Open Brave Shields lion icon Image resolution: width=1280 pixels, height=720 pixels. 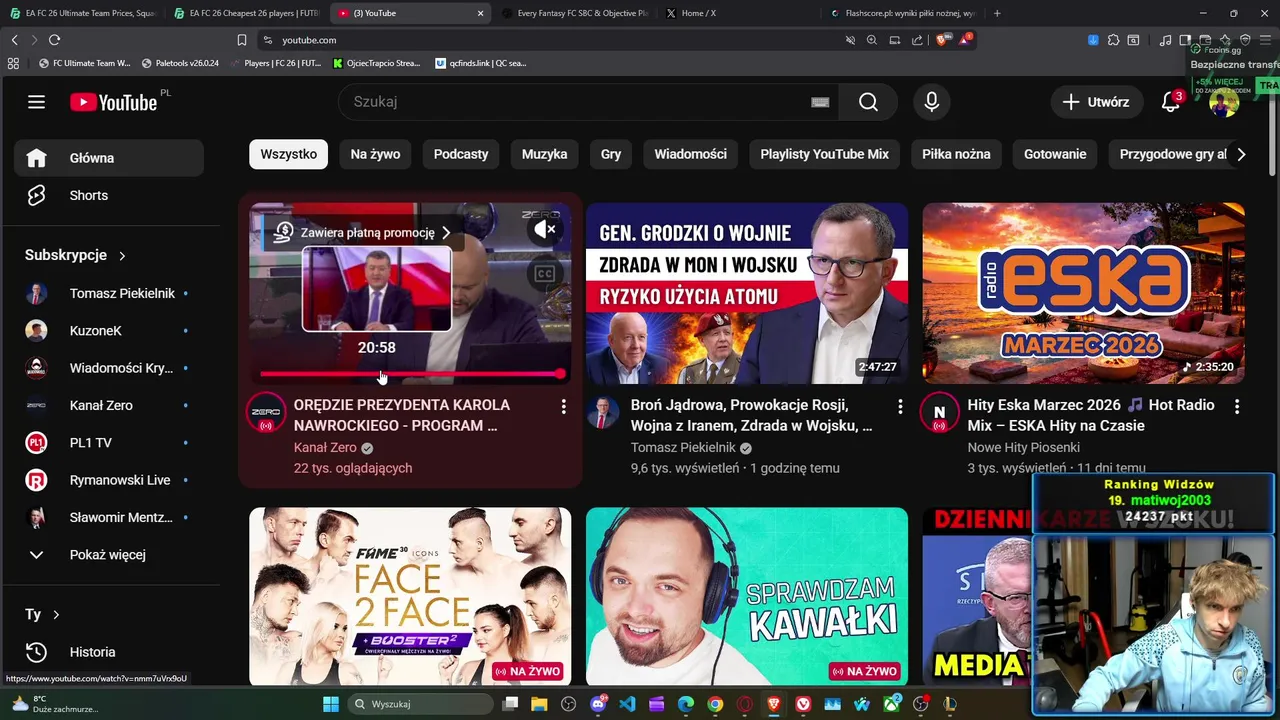click(942, 40)
